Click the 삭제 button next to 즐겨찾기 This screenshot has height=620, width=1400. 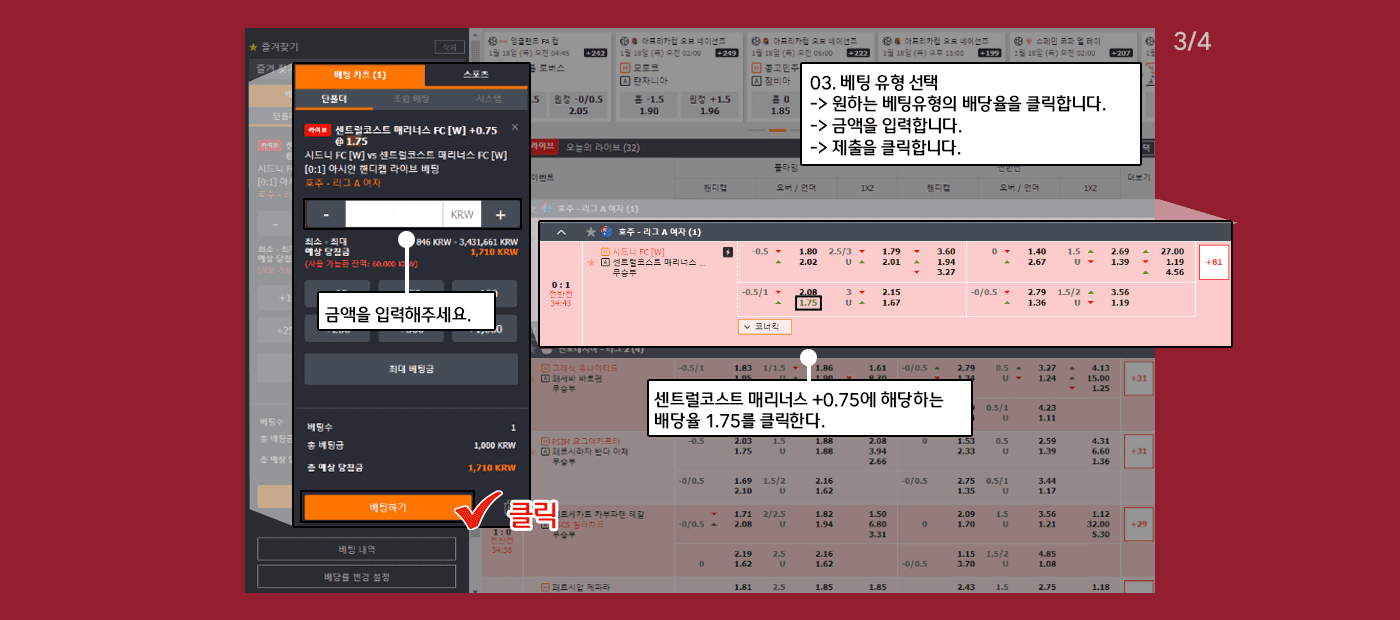[449, 47]
